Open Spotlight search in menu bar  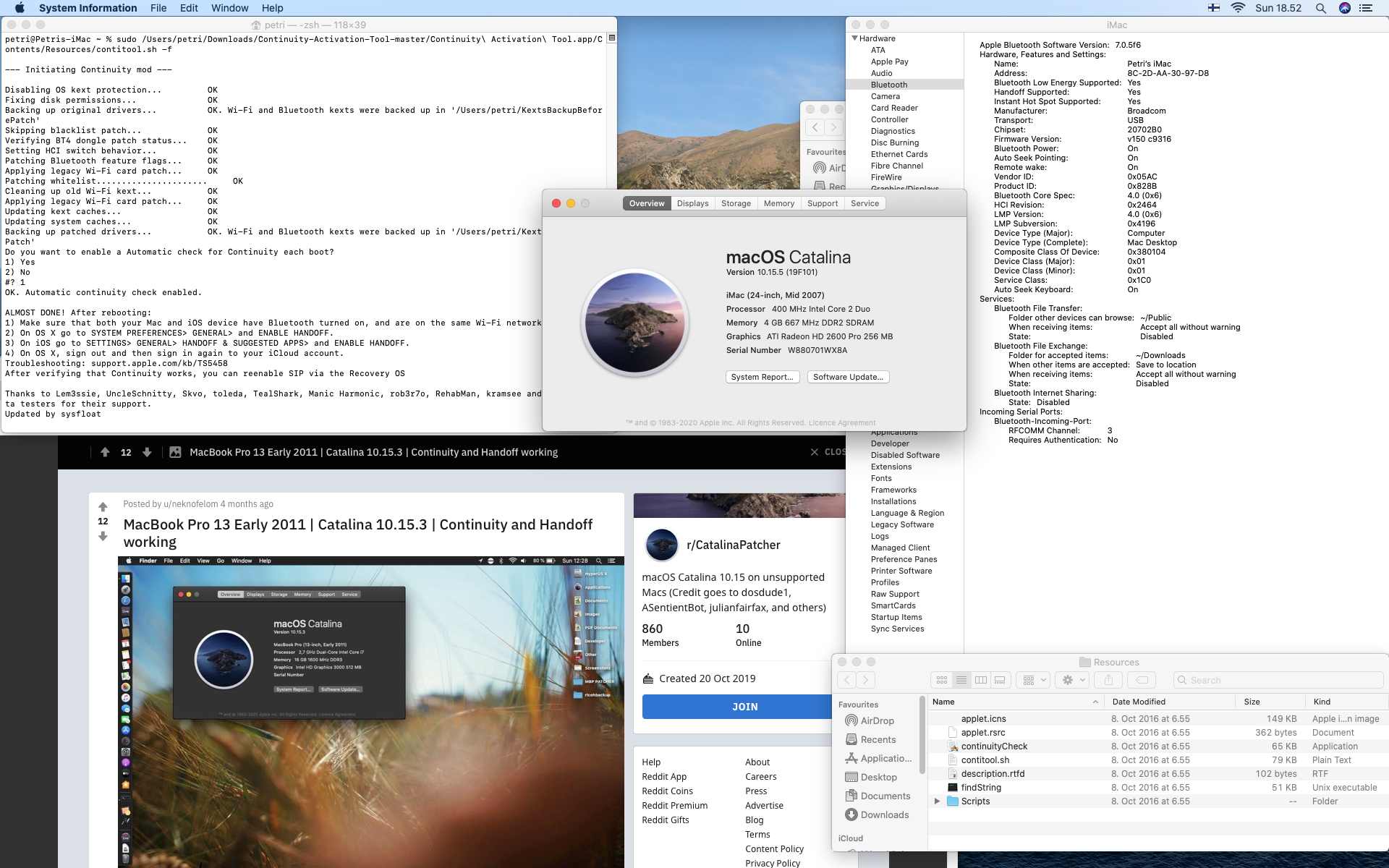click(x=1320, y=8)
